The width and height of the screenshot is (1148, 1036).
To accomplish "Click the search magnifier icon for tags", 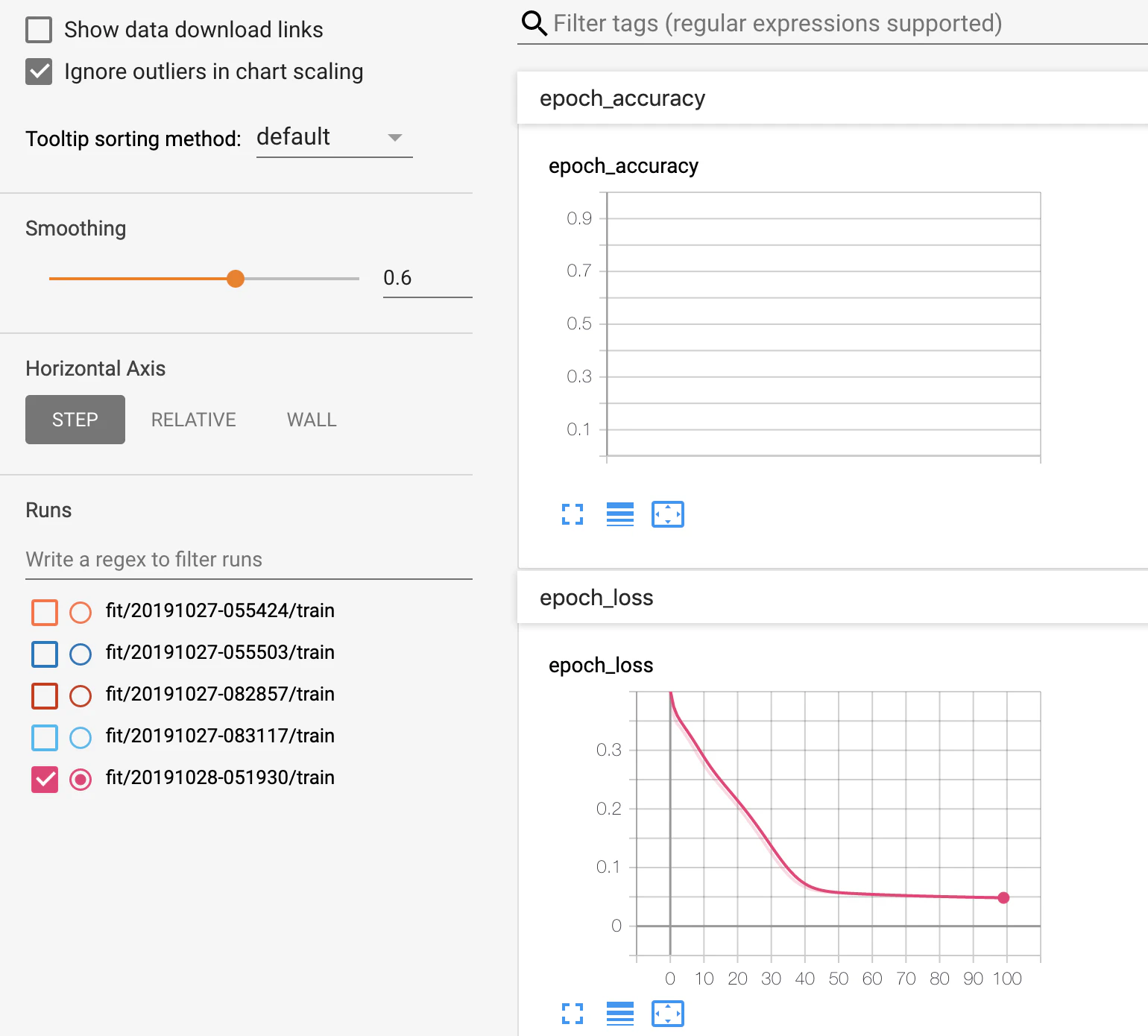I will click(534, 24).
